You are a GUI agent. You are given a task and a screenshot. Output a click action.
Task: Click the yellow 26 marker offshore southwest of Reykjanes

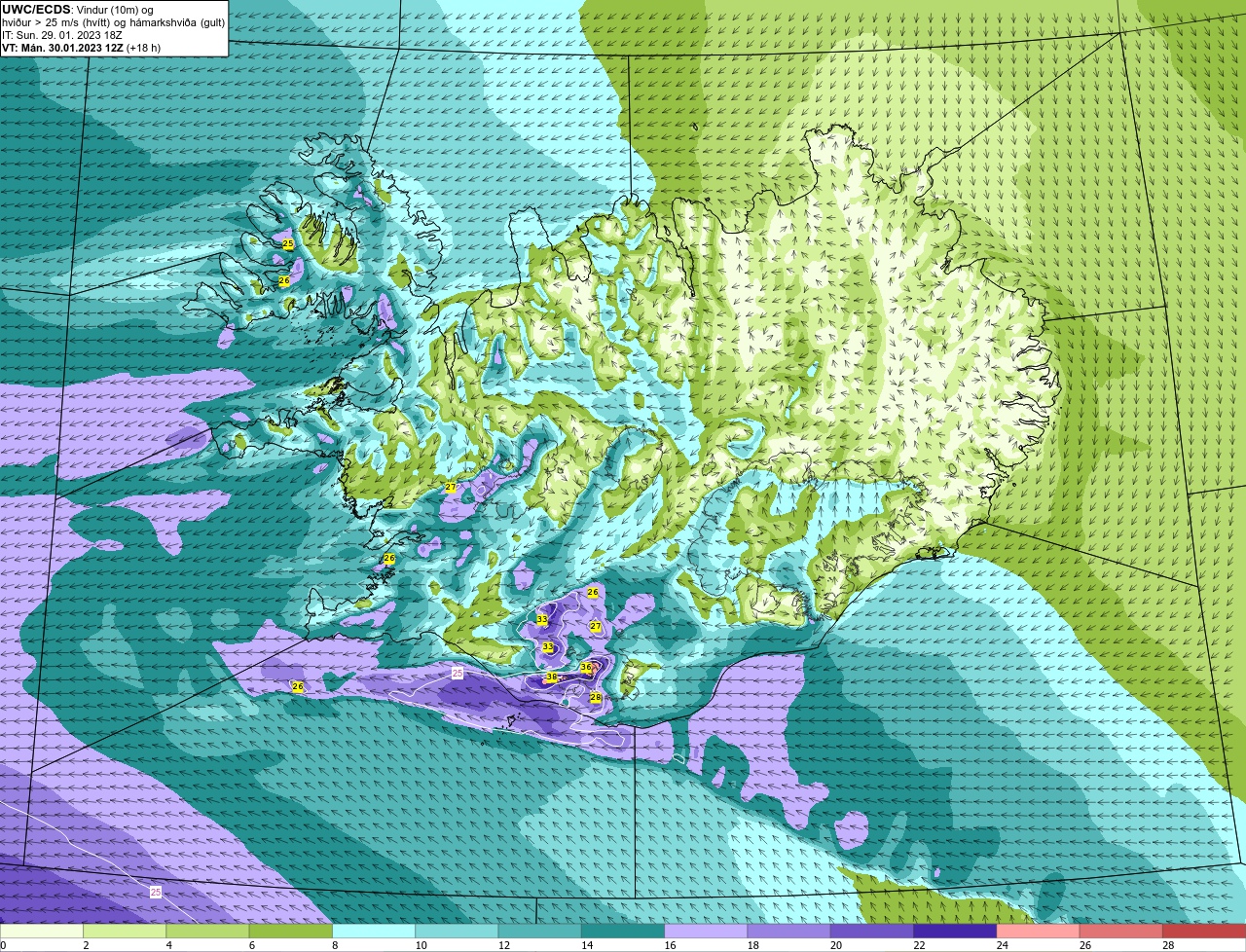point(298,686)
